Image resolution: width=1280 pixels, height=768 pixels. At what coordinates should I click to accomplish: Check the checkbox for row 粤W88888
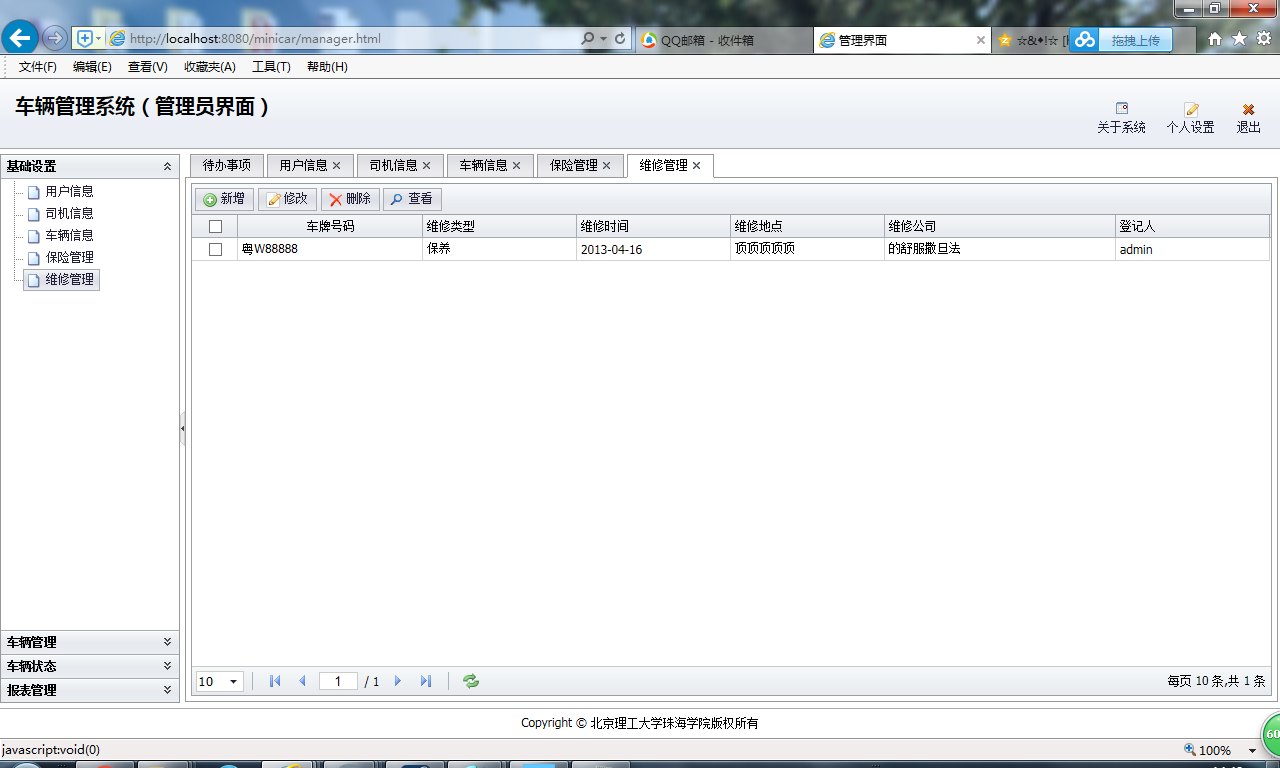pyautogui.click(x=215, y=249)
